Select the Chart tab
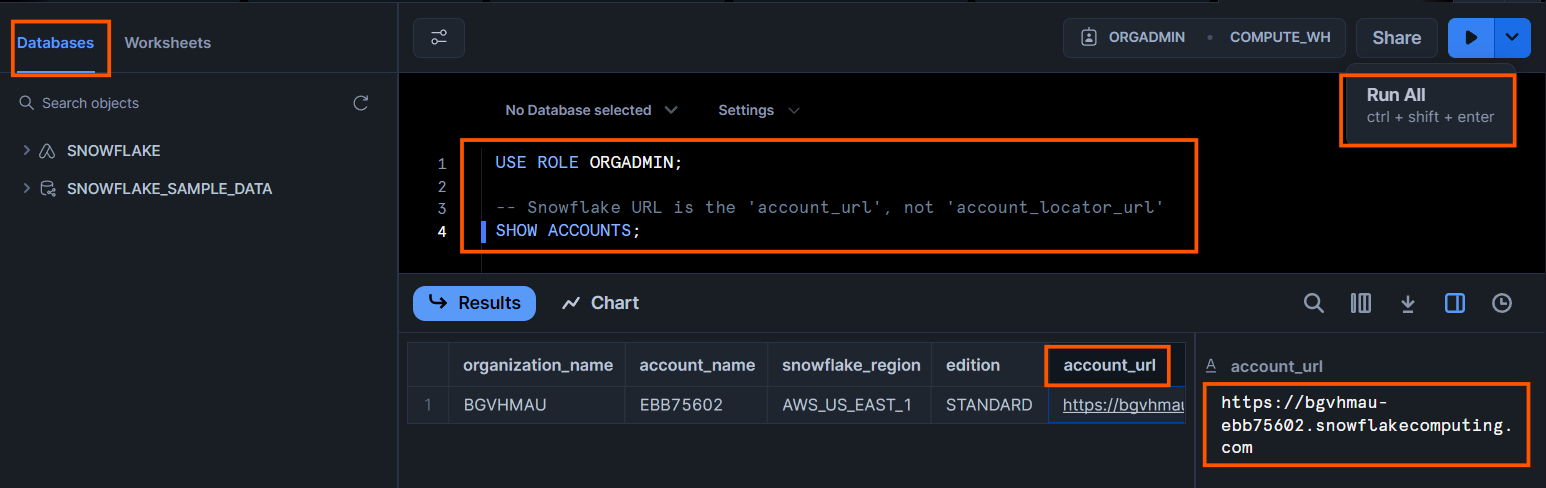This screenshot has width=1546, height=488. (600, 303)
